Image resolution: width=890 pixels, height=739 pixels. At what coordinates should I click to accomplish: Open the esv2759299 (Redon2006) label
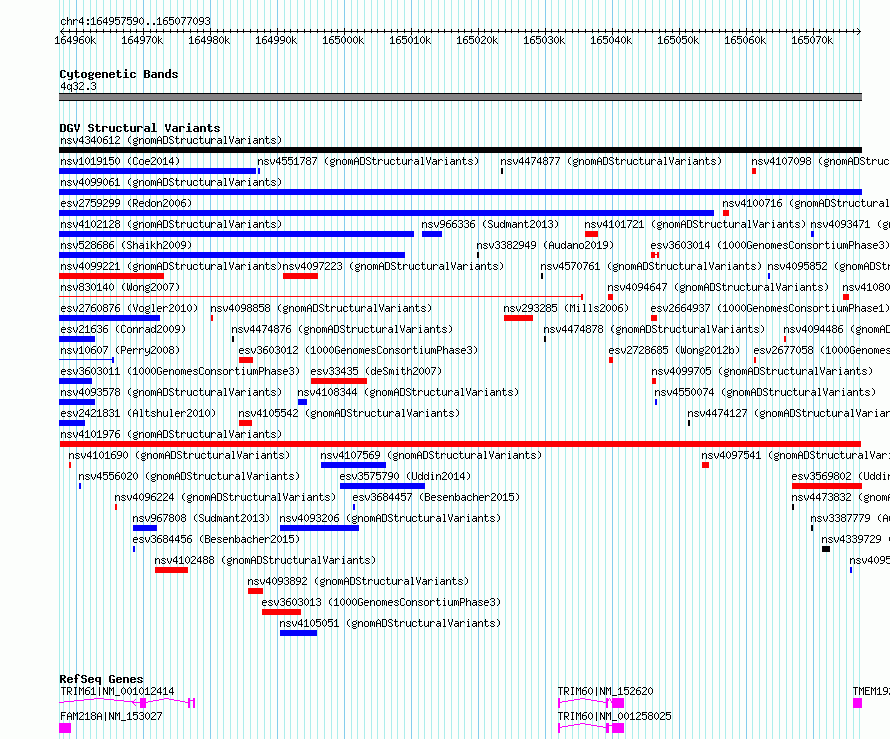click(x=126, y=203)
